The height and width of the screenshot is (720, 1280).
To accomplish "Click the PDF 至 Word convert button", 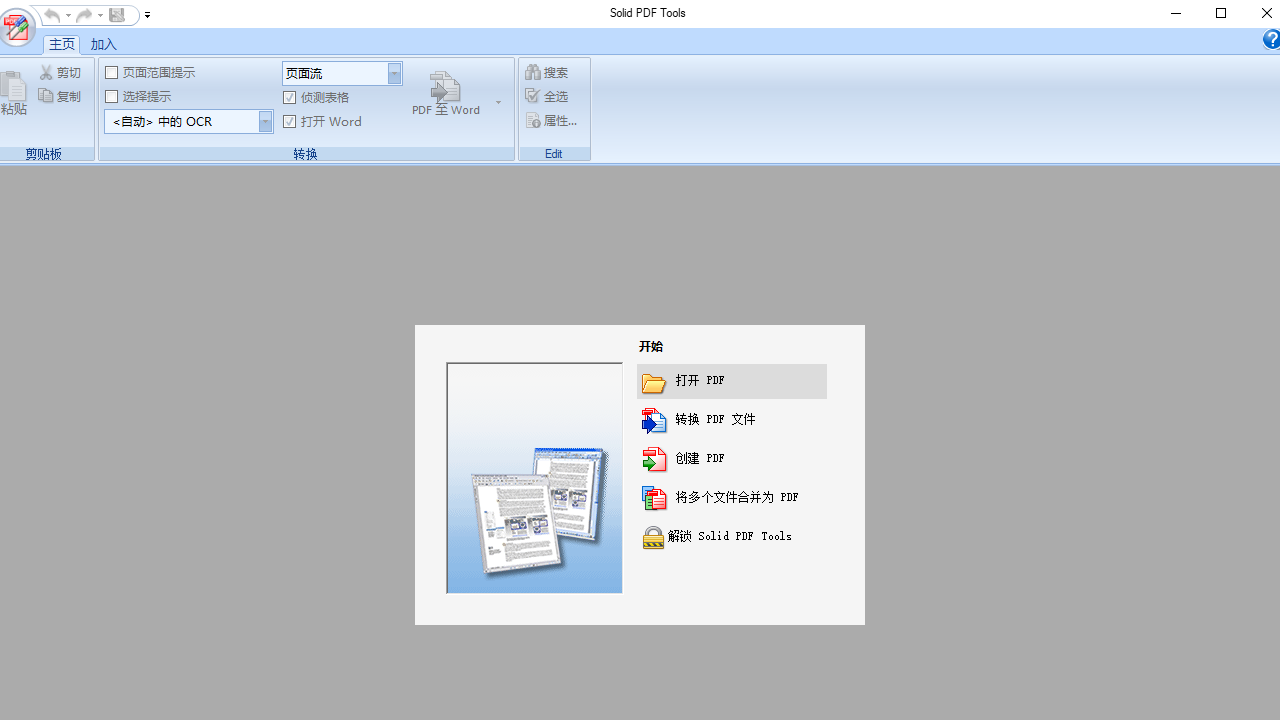I will point(446,93).
